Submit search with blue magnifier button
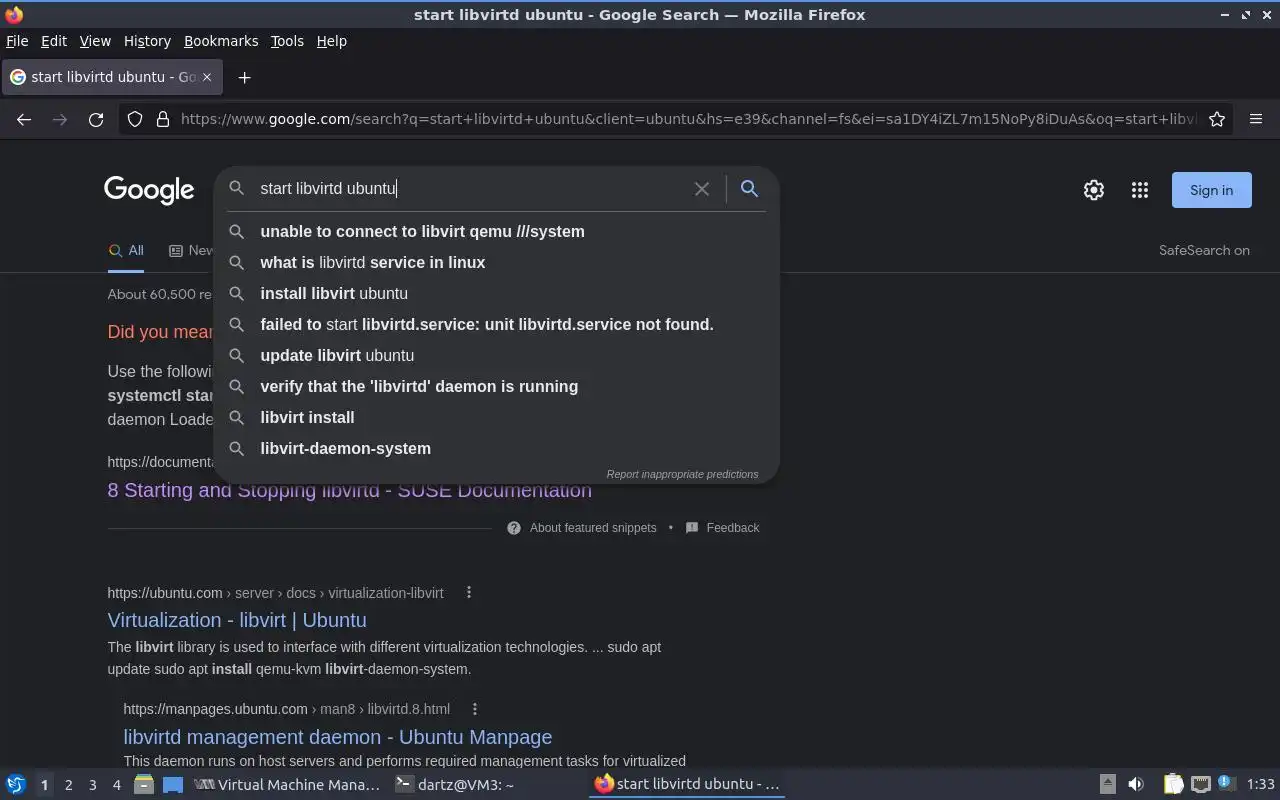This screenshot has width=1280, height=800. pos(749,188)
